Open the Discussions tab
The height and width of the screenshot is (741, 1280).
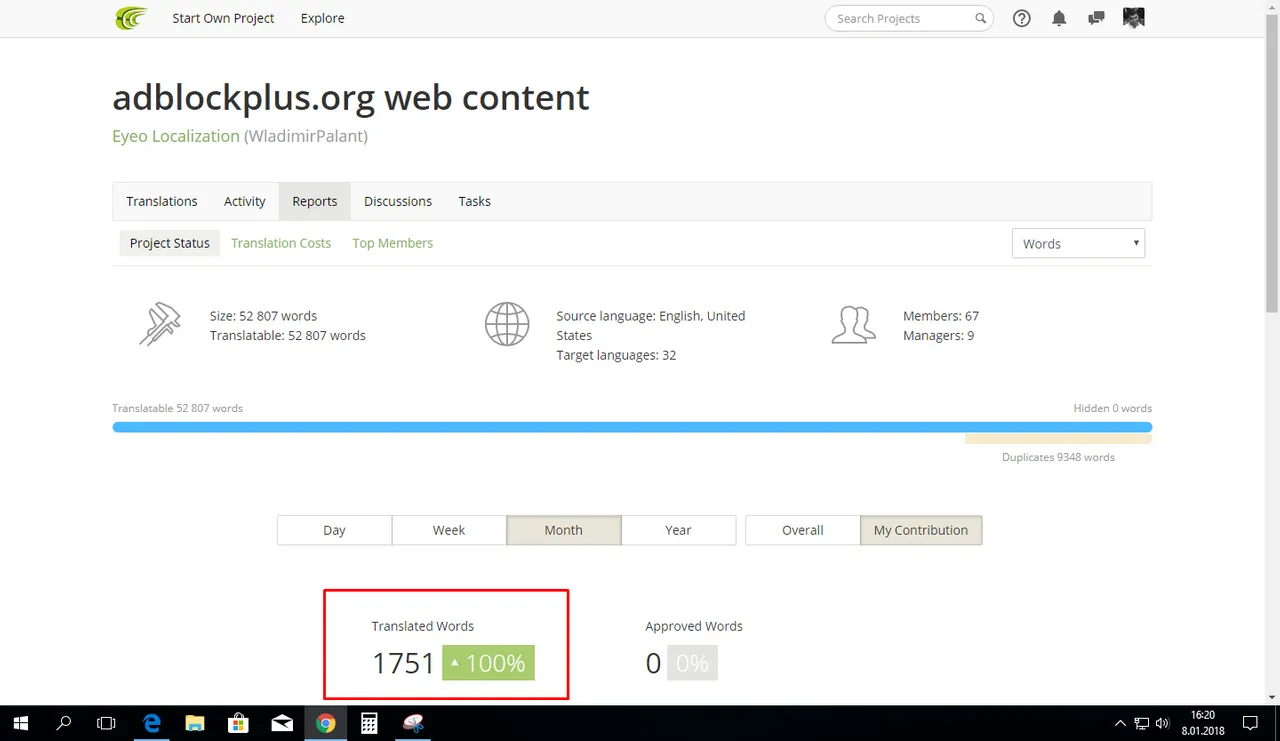398,201
